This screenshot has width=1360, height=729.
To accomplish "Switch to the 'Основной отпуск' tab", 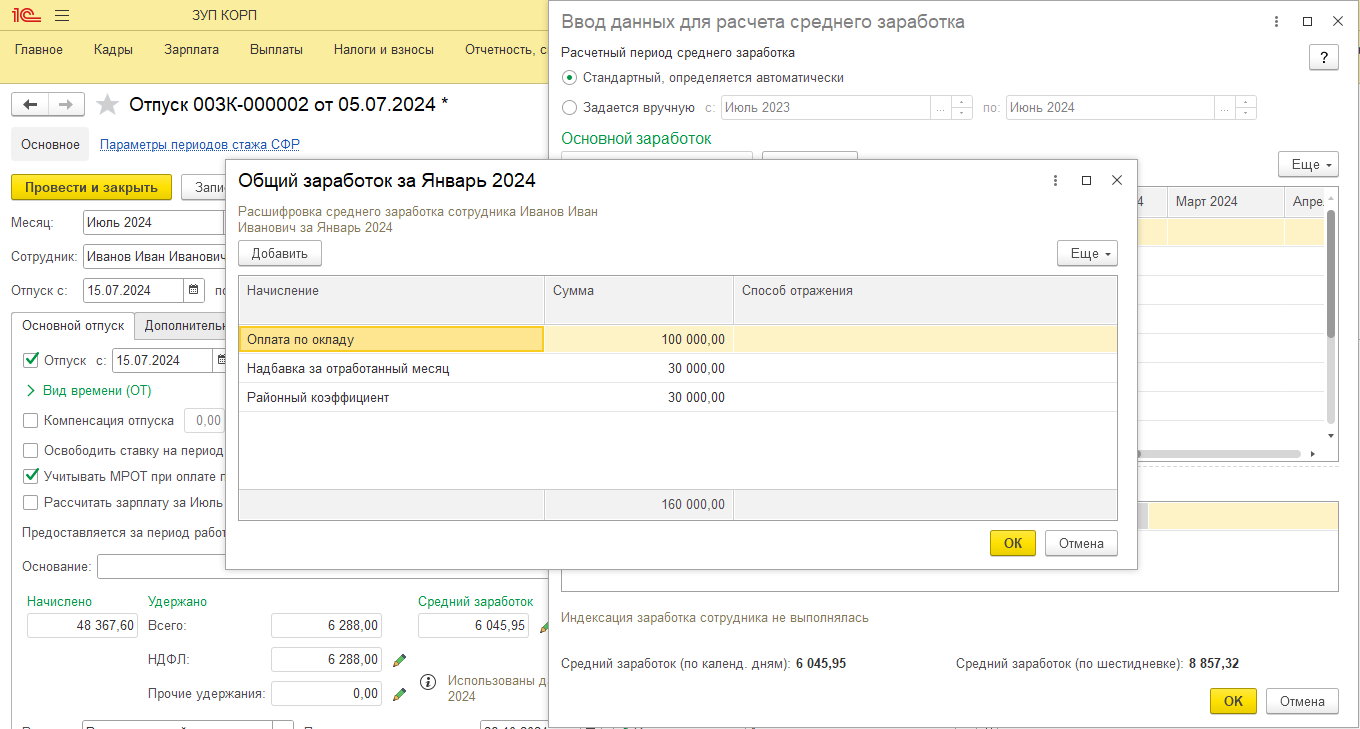I will coord(73,326).
